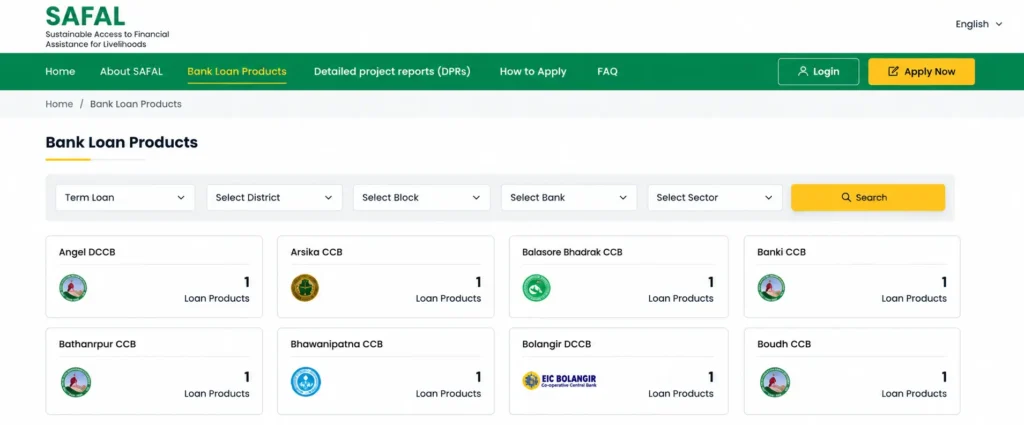Screen dimensions: 1024x425
Task: Open the Term Loan dropdown
Action: click(125, 197)
